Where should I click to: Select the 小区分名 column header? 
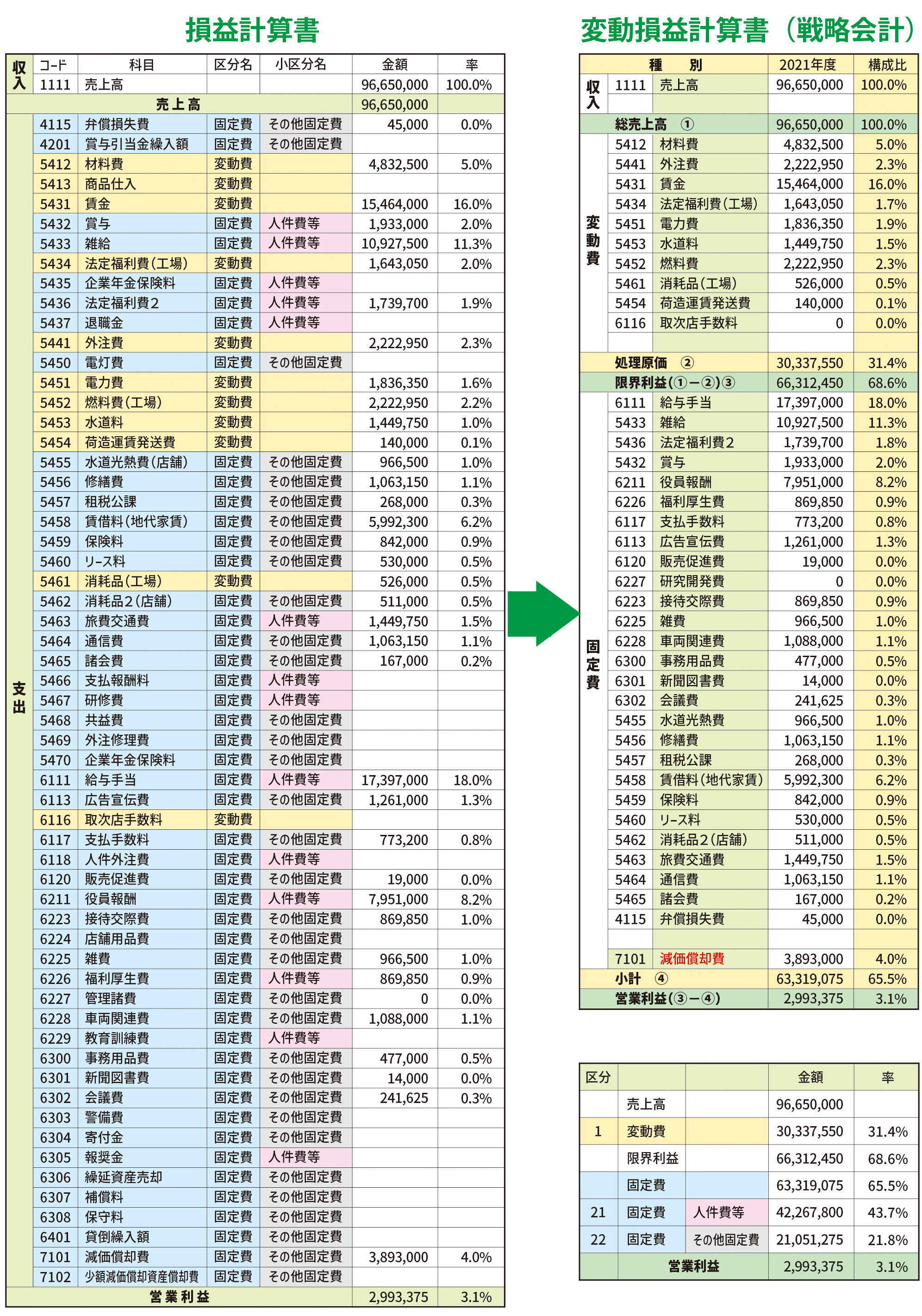305,65
